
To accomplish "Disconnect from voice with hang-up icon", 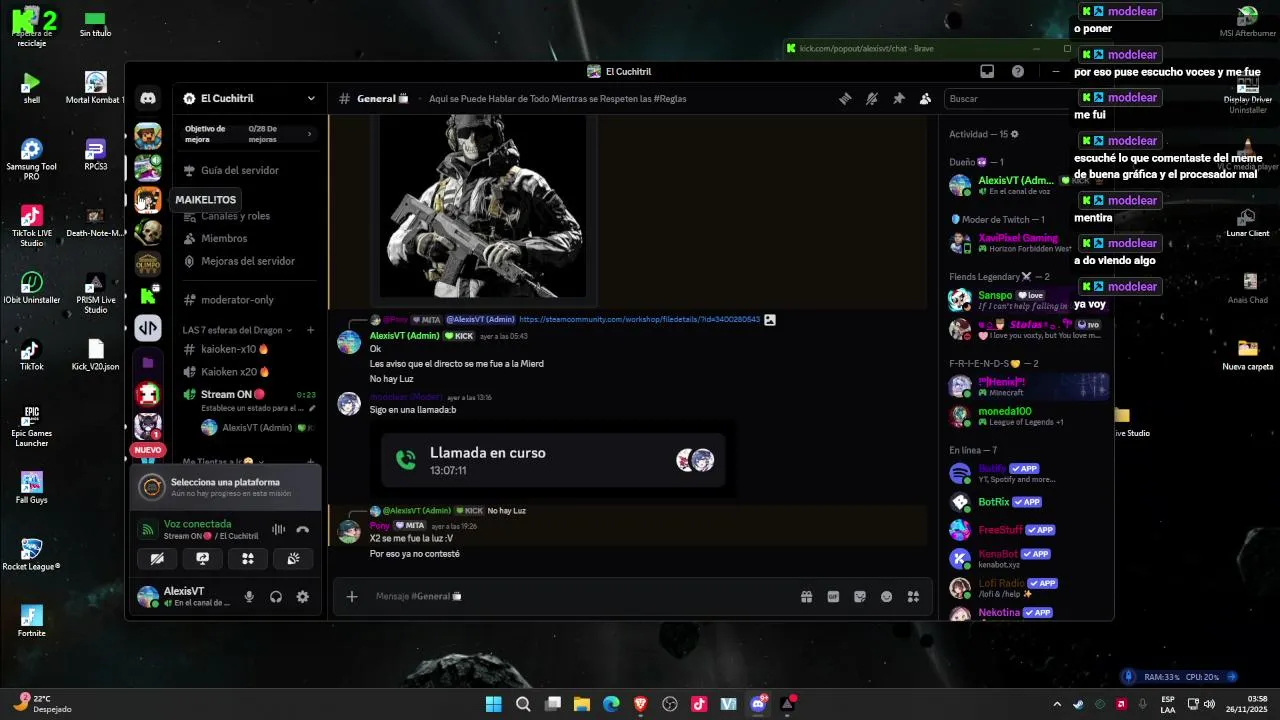I will (303, 530).
